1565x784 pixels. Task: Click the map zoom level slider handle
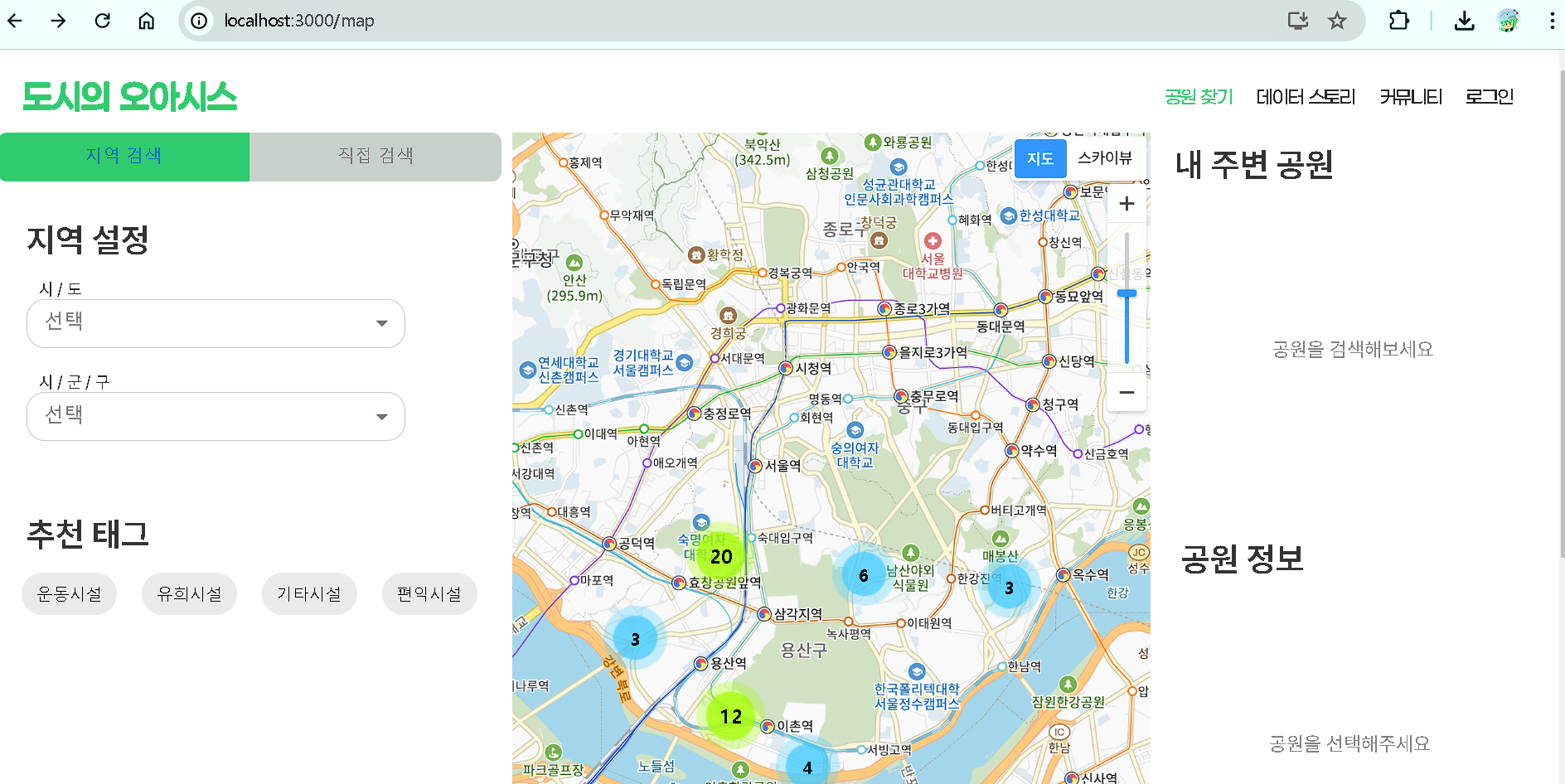pyautogui.click(x=1127, y=293)
